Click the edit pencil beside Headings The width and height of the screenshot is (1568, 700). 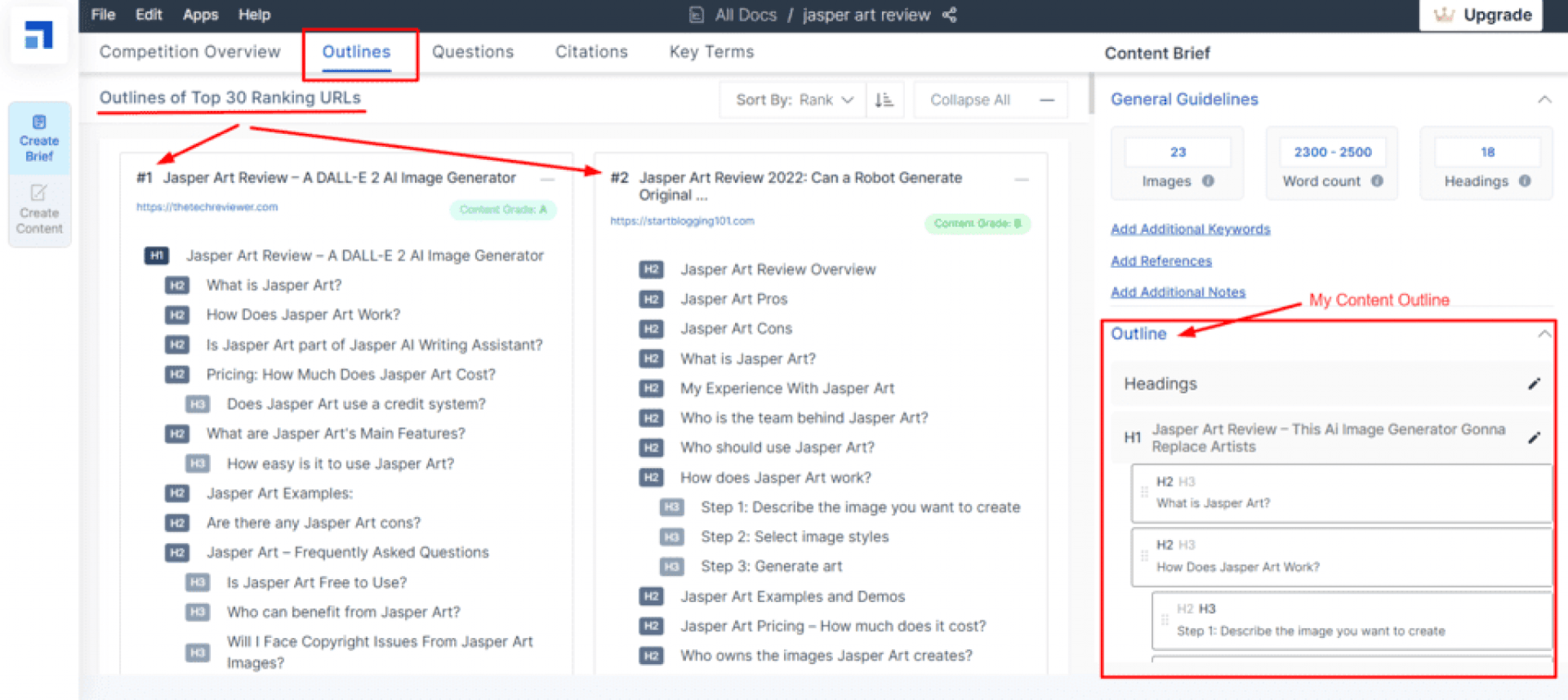coord(1534,384)
